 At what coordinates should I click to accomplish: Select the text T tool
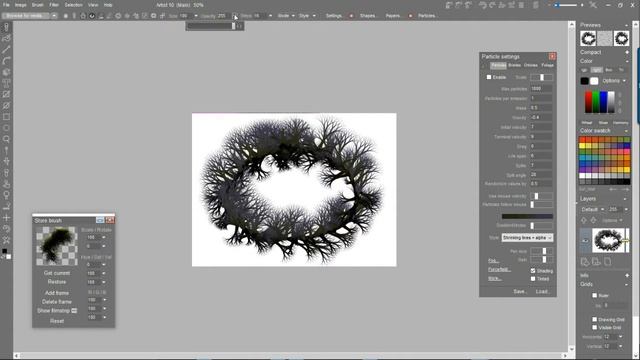pyautogui.click(x=6, y=84)
